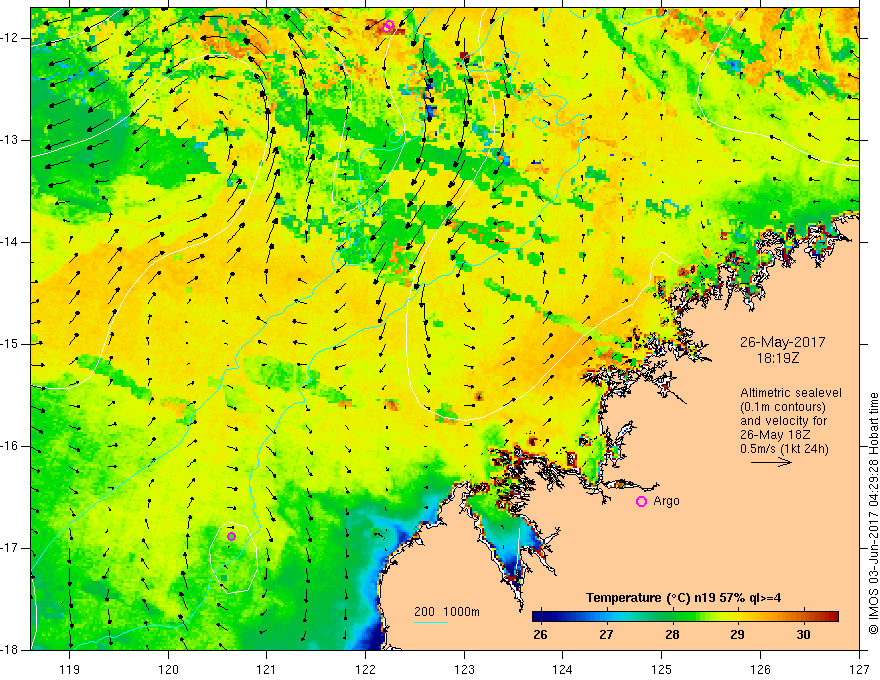This screenshot has height=680, width=880.
Task: Click the green colorbar section at 28
Action: coord(672,616)
